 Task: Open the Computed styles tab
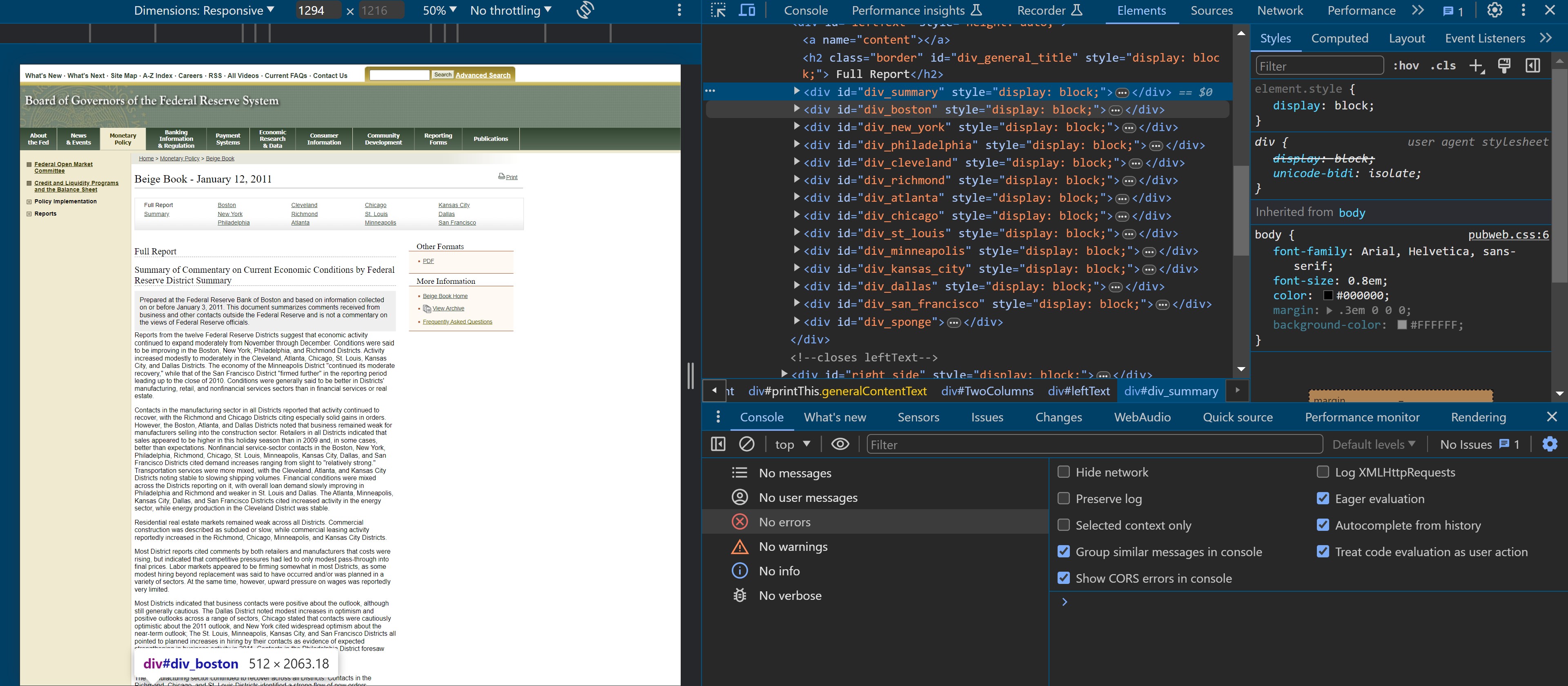point(1339,38)
